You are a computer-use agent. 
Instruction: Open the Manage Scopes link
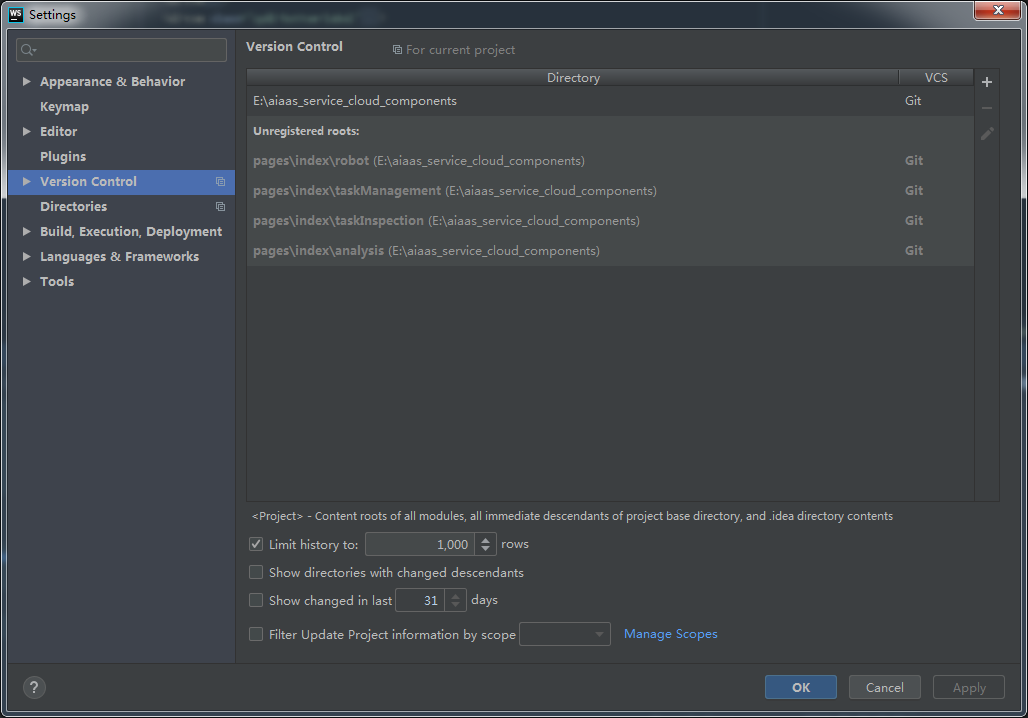(x=671, y=634)
